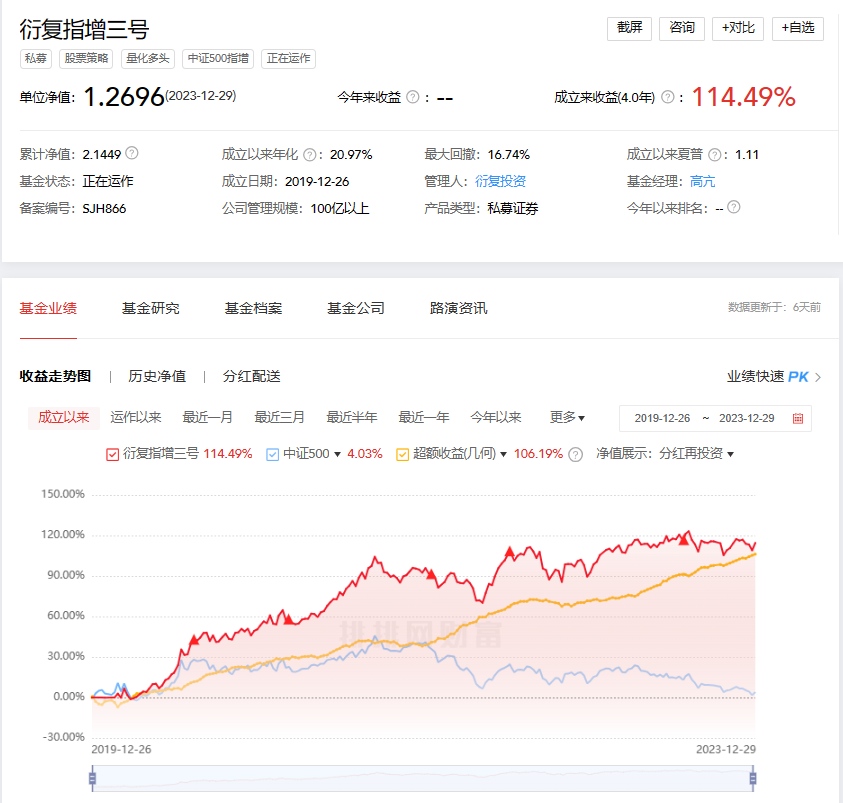Click start date 2019-12-26 in date field

(662, 418)
